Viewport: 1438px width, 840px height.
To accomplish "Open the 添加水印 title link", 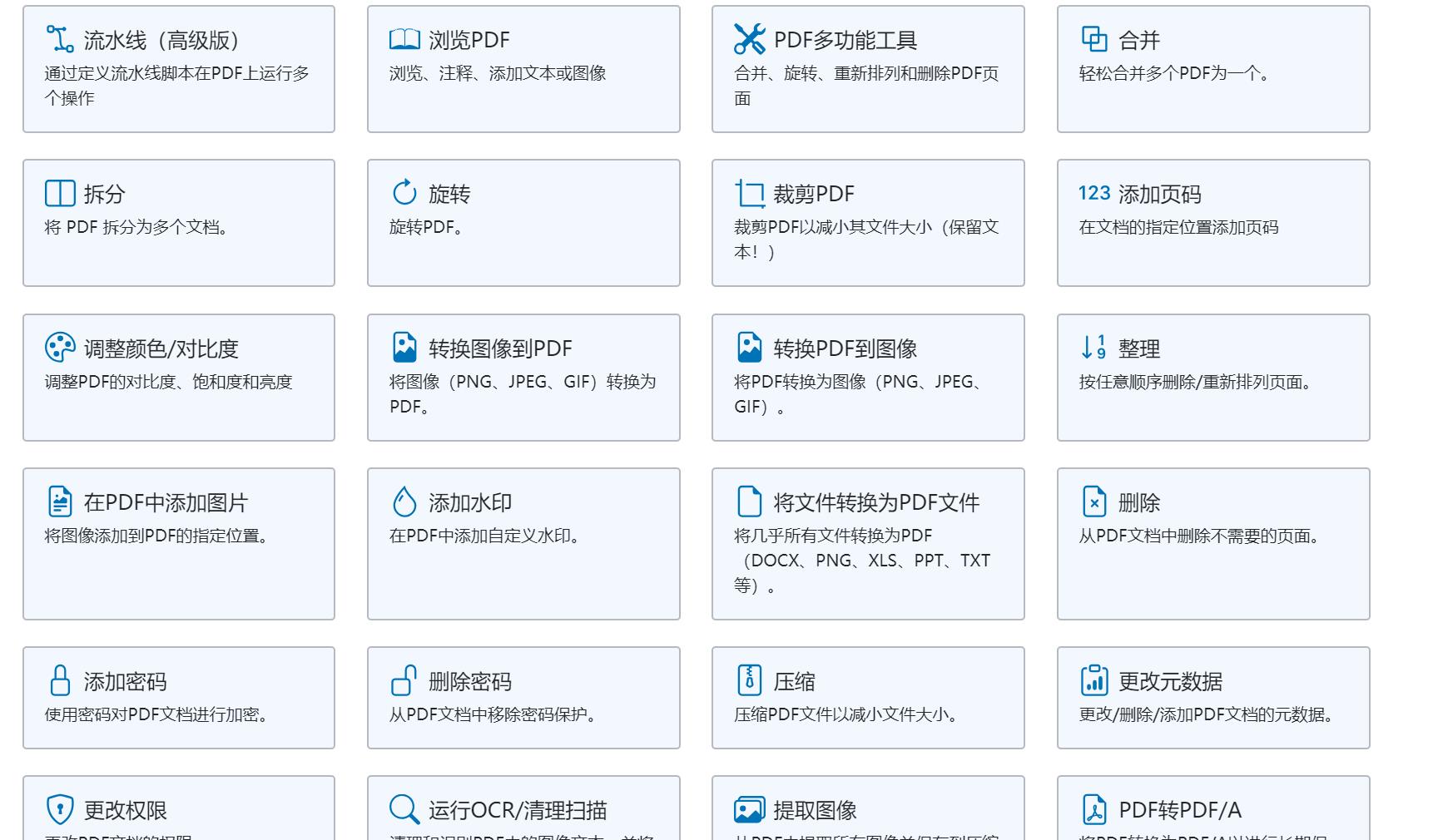I will click(470, 502).
